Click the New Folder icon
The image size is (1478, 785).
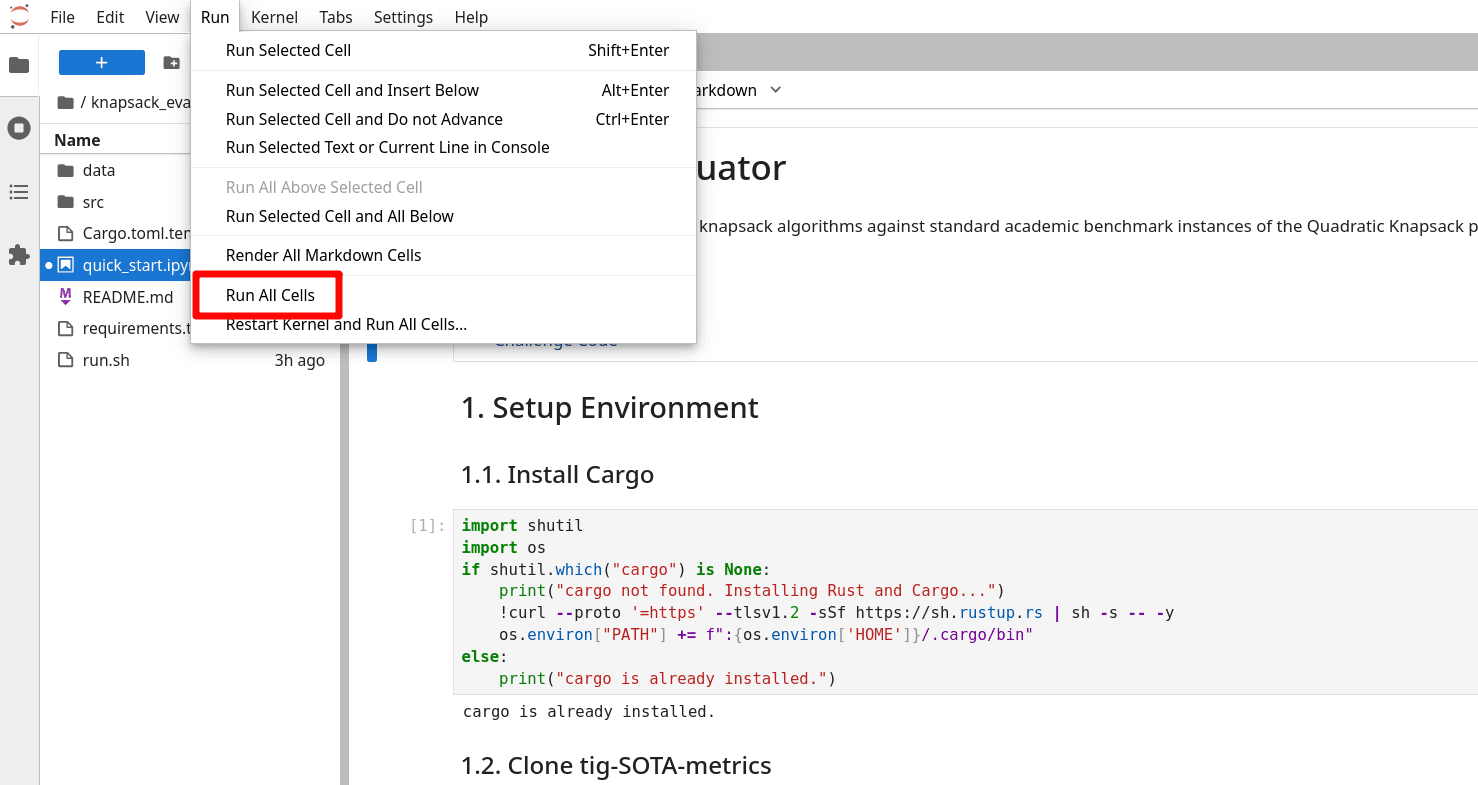pyautogui.click(x=172, y=63)
